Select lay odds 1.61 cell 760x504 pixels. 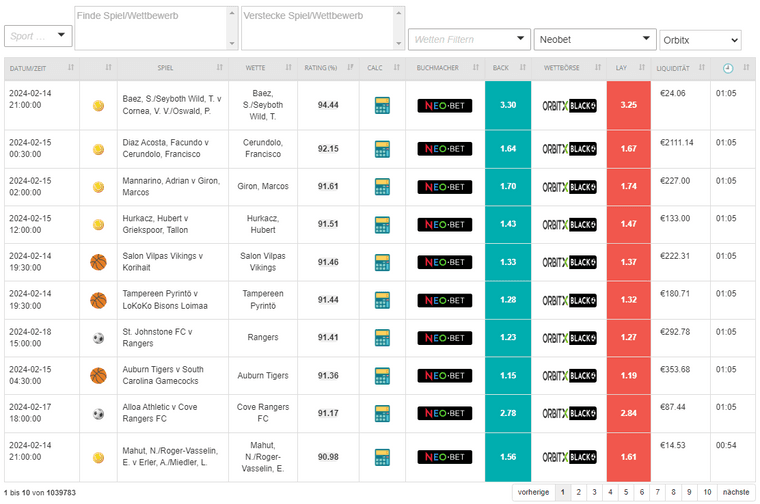(629, 457)
